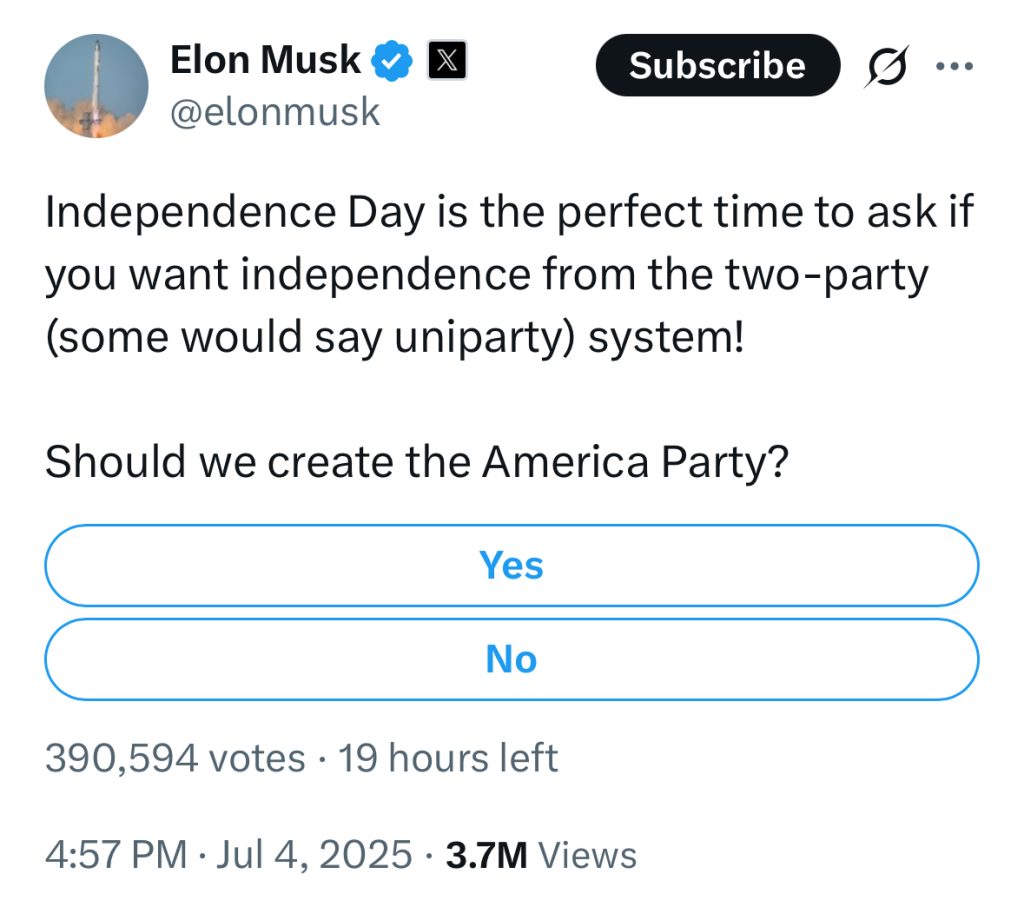Click the words Independence Day in the post
1024x907 pixels.
tap(235, 212)
